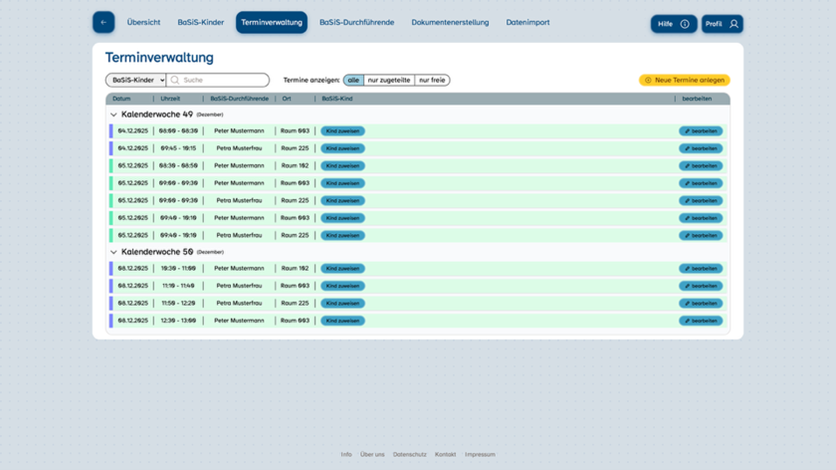Click the plus icon for Neue Termine anlegen
The height and width of the screenshot is (470, 836).
(648, 80)
